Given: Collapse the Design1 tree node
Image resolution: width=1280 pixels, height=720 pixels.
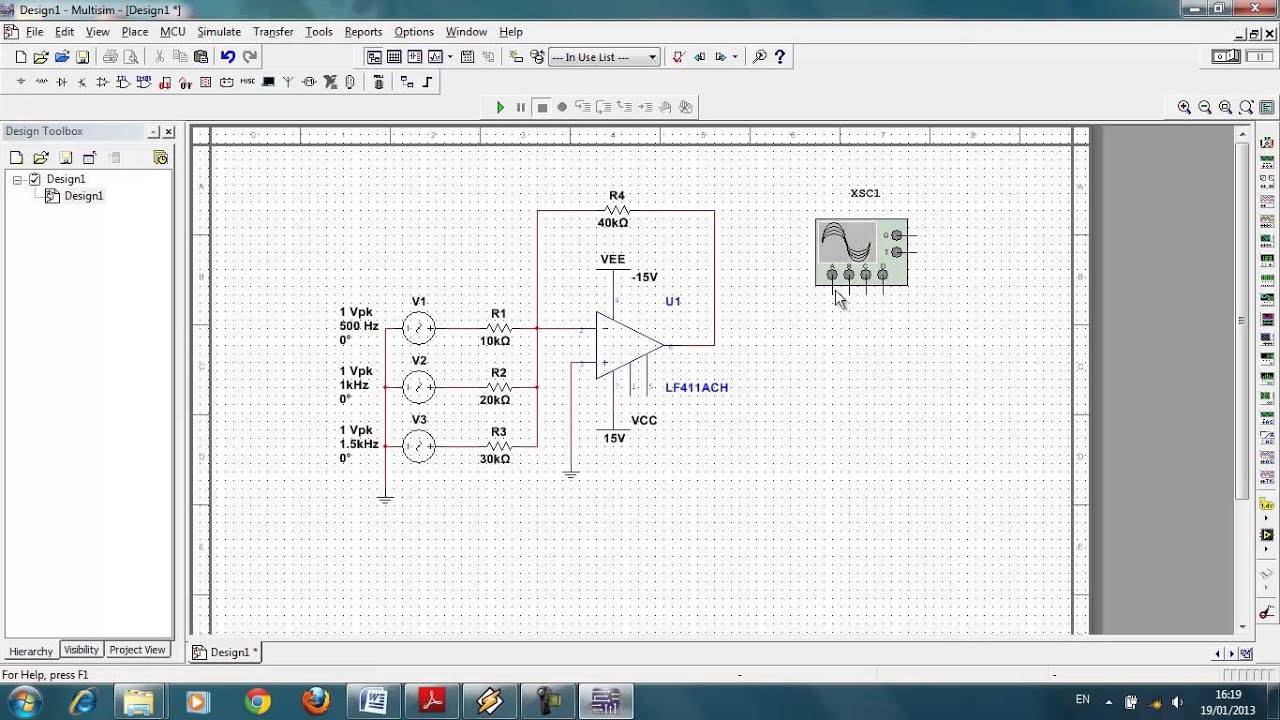Looking at the screenshot, I should (17, 180).
